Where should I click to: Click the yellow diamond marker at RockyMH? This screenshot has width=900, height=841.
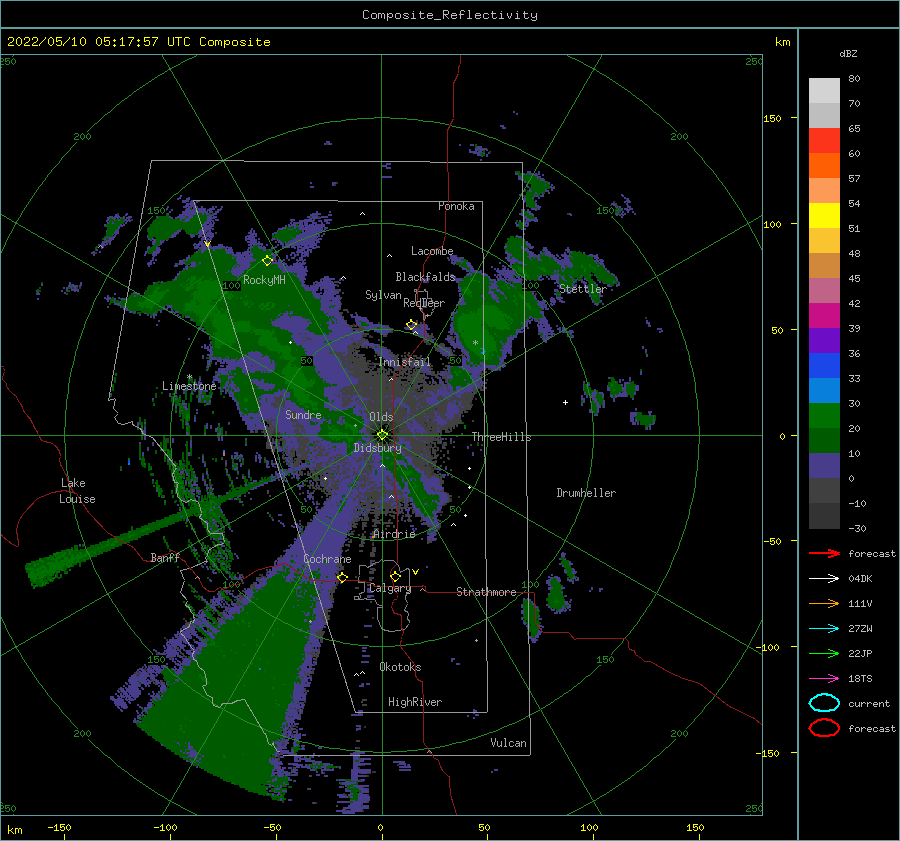pos(267,261)
